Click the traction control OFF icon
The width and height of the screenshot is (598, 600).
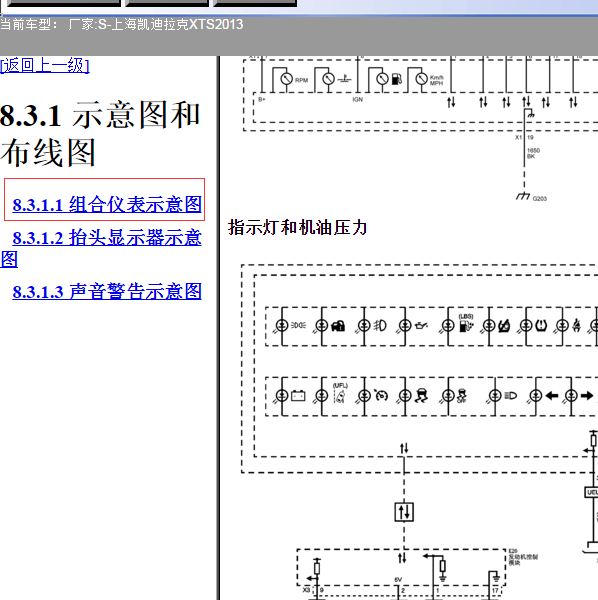click(462, 396)
